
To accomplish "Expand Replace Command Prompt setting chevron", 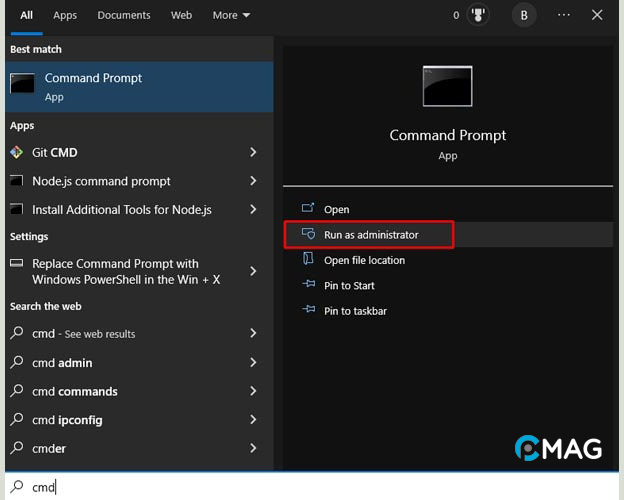I will [253, 271].
